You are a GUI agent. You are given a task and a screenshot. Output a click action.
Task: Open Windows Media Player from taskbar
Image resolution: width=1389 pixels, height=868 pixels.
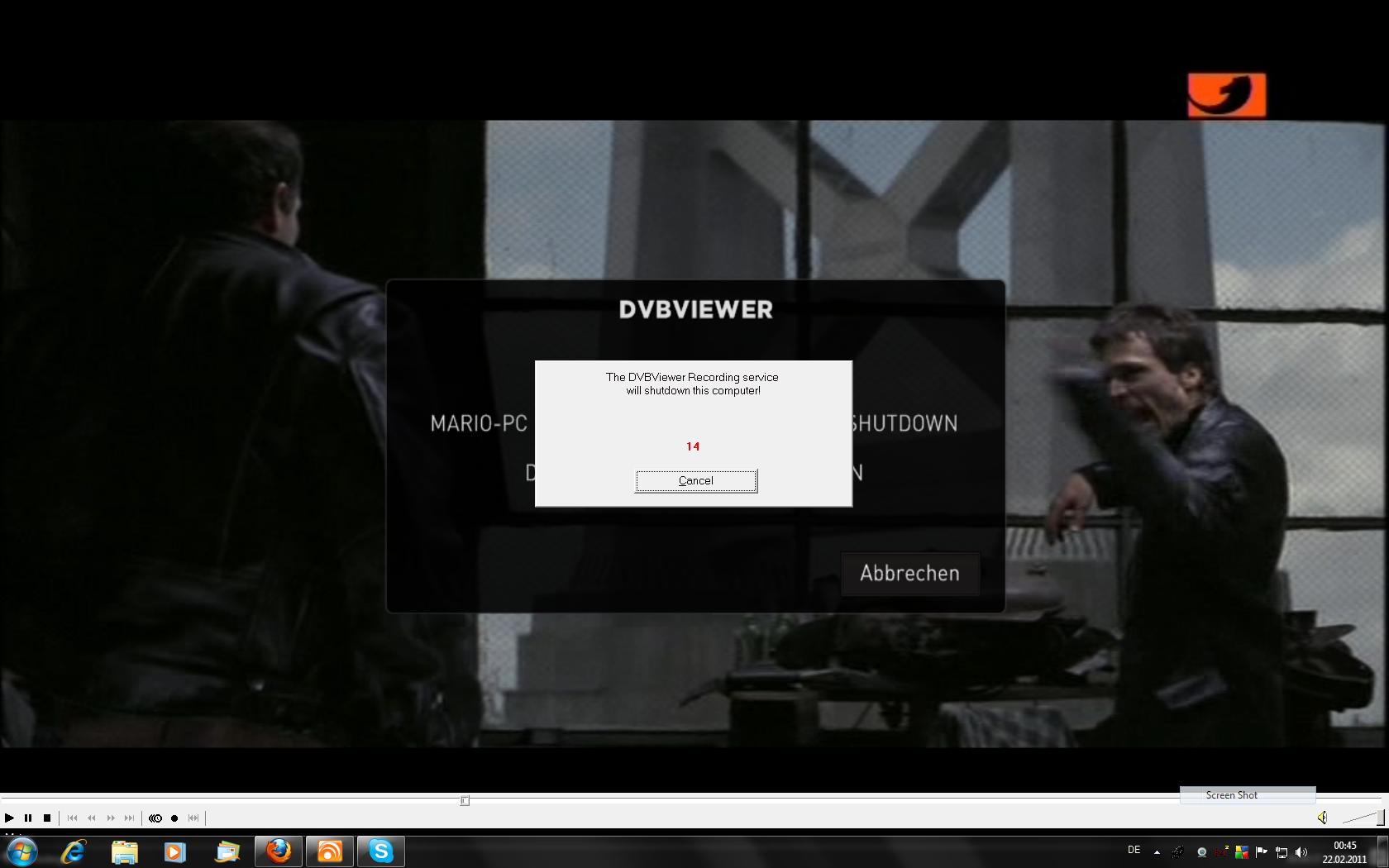(175, 851)
